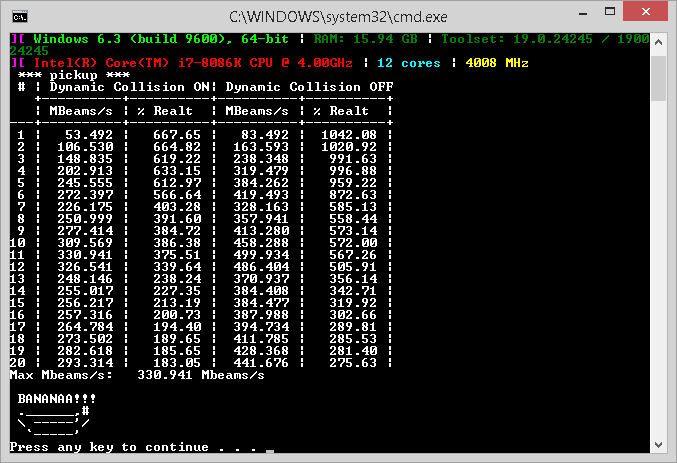The height and width of the screenshot is (463, 677).
Task: Click the value 384.408 in row 14
Action: [261, 291]
